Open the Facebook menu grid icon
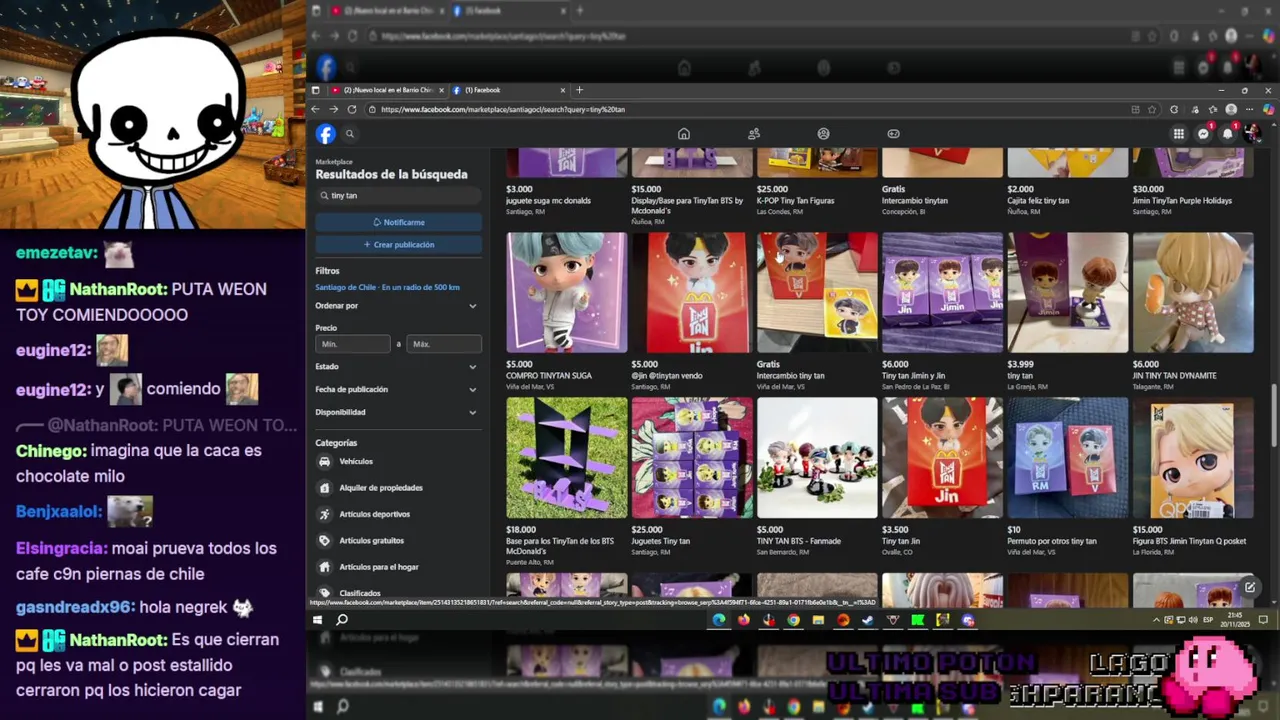1280x720 pixels. point(1179,134)
